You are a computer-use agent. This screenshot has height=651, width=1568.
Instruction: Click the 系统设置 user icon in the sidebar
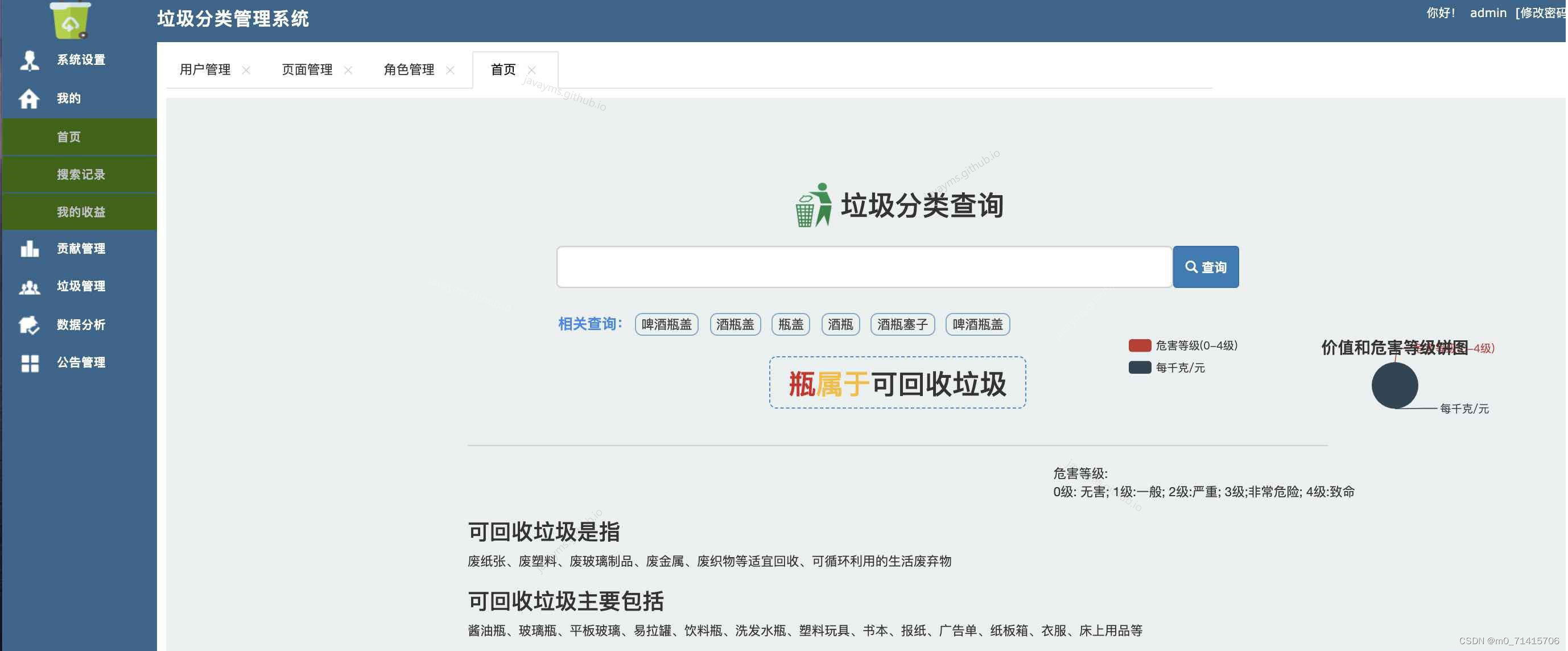pyautogui.click(x=29, y=60)
